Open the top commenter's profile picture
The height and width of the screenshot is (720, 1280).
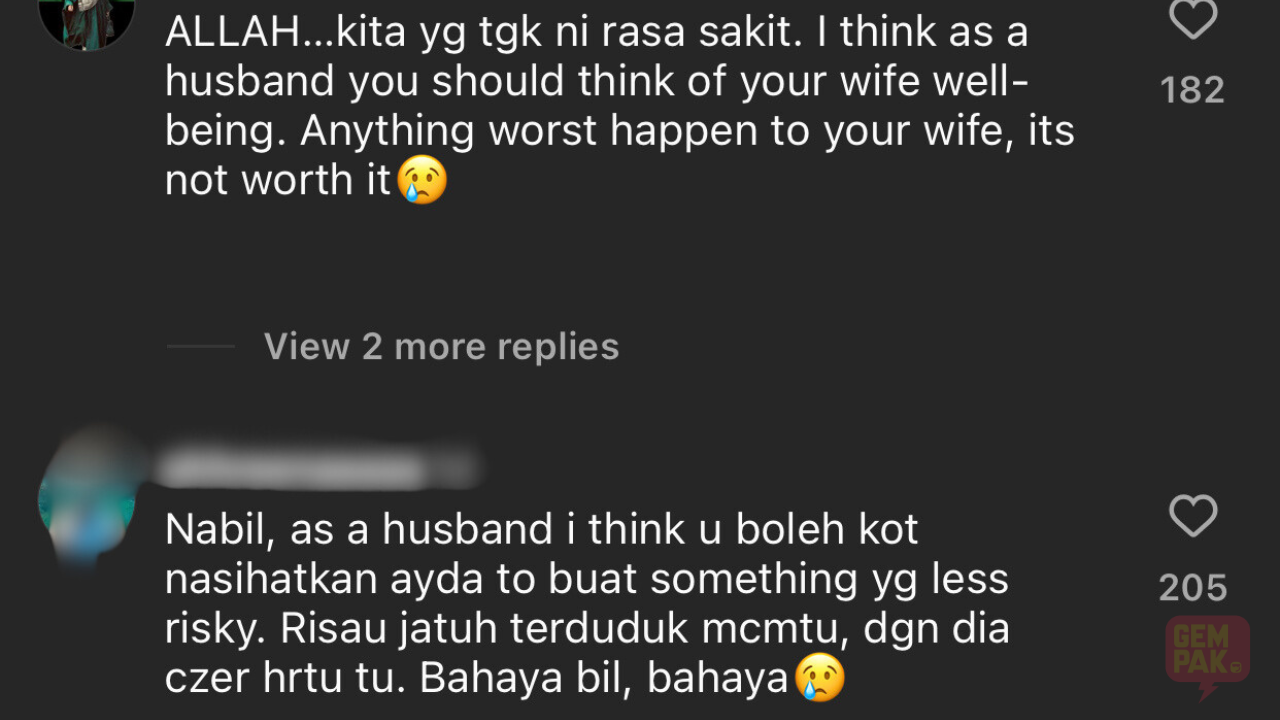[x=86, y=20]
